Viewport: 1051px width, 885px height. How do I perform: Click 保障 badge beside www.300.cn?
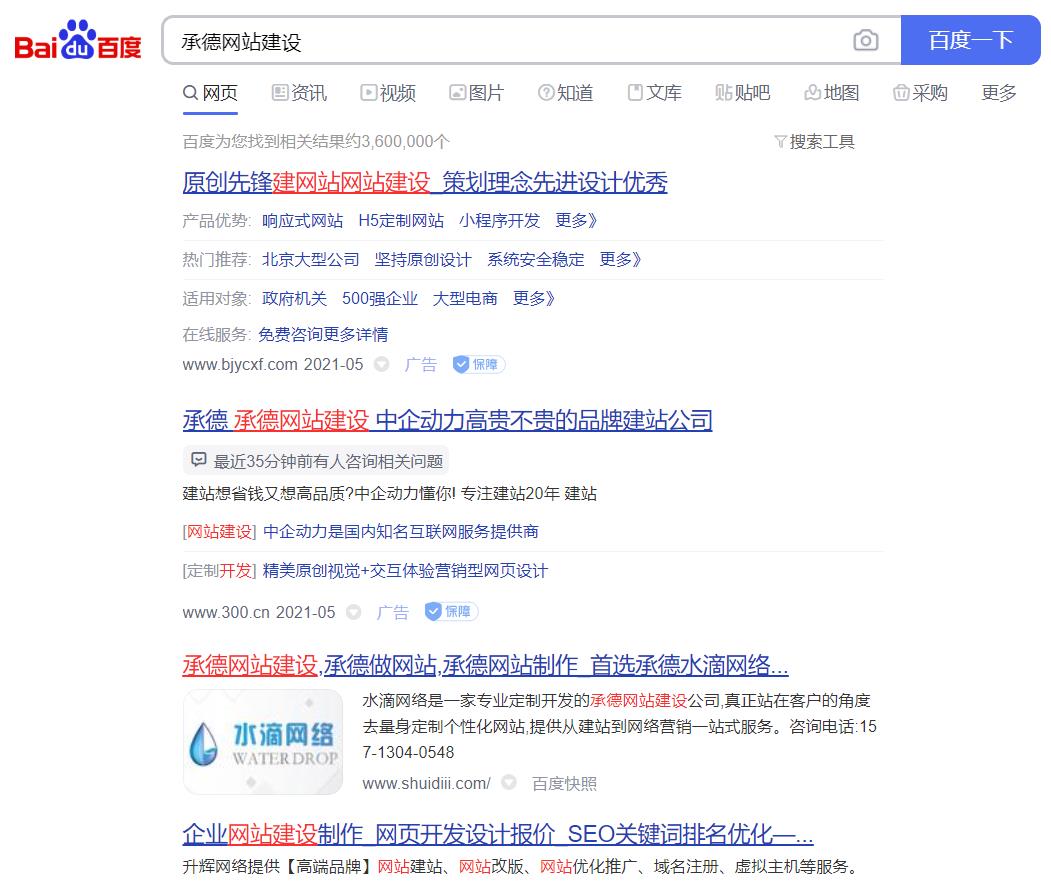click(450, 611)
